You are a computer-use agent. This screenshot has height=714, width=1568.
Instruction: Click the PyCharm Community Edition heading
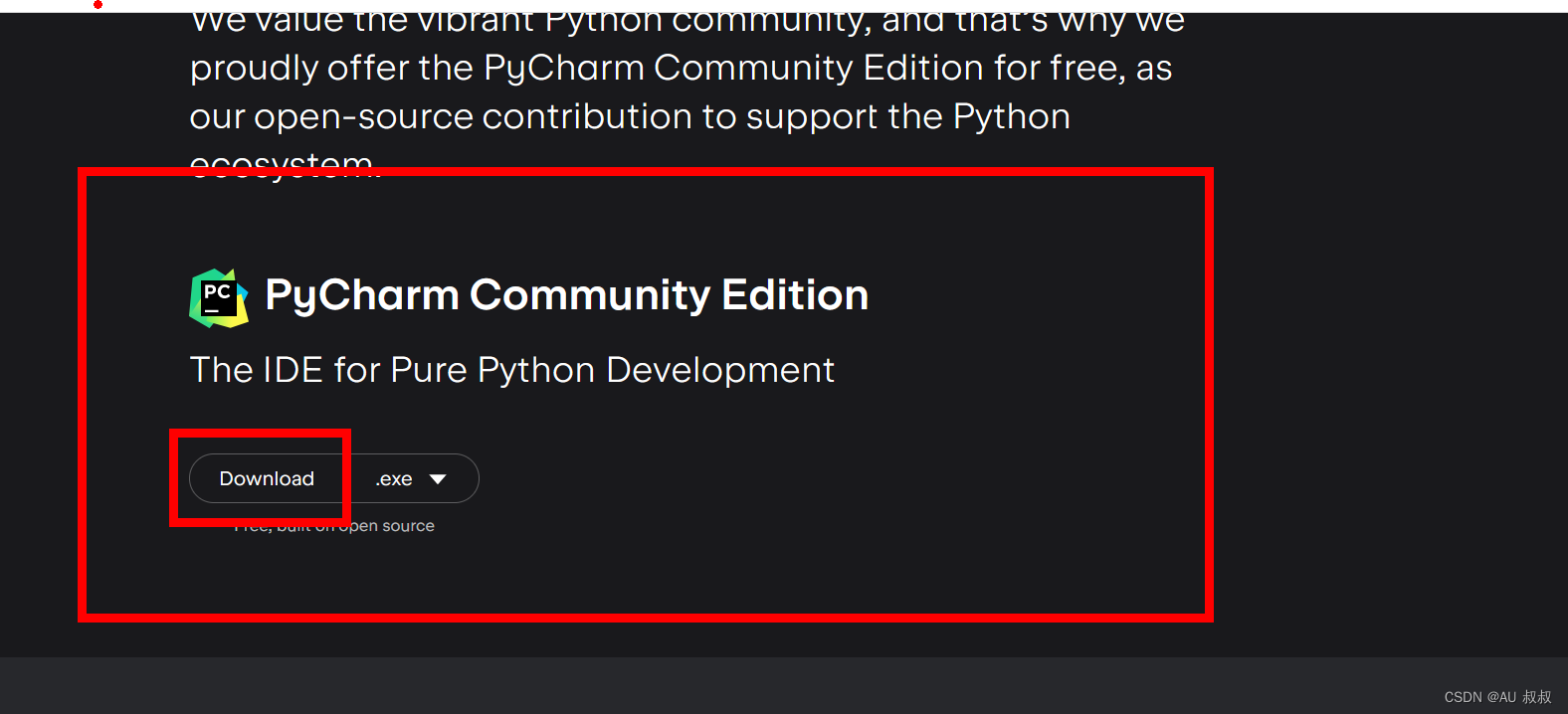click(x=566, y=294)
